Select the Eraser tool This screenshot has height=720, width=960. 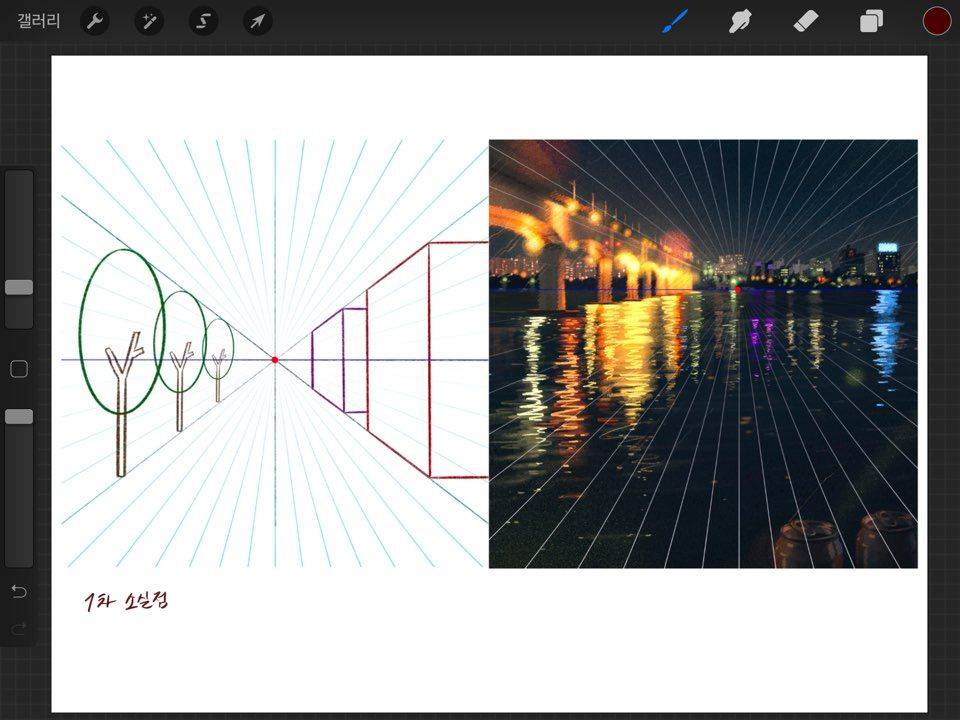[x=806, y=21]
